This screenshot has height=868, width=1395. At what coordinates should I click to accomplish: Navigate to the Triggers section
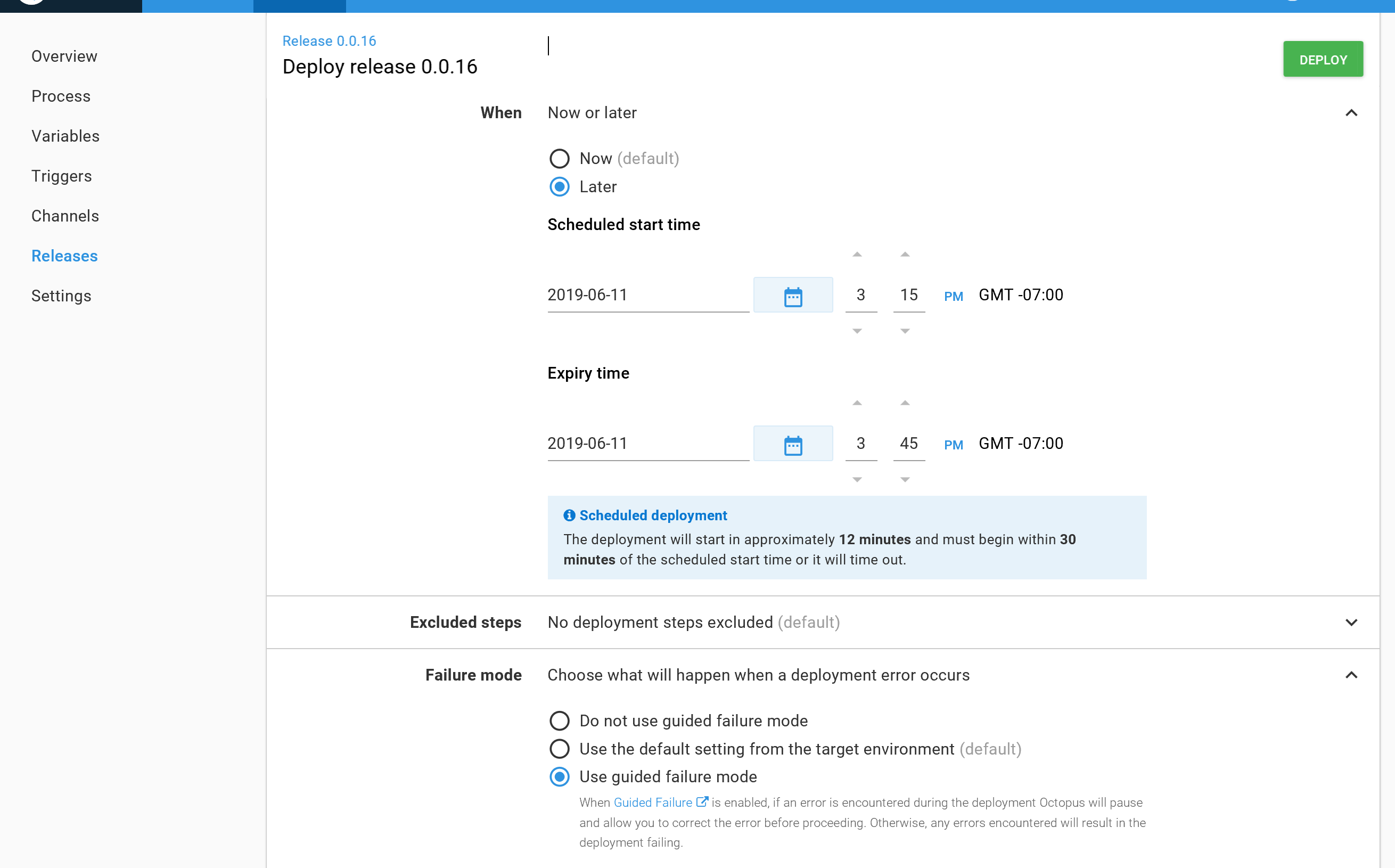(x=61, y=176)
